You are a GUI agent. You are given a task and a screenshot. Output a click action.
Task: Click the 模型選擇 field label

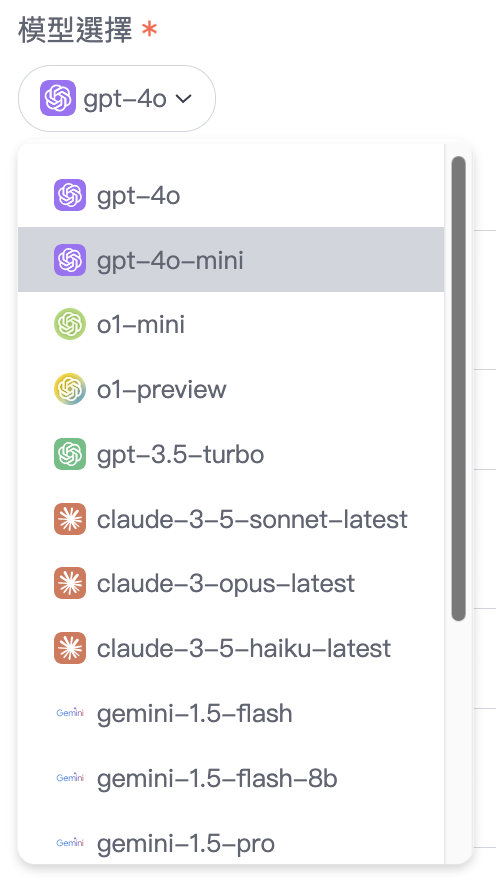click(x=75, y=29)
